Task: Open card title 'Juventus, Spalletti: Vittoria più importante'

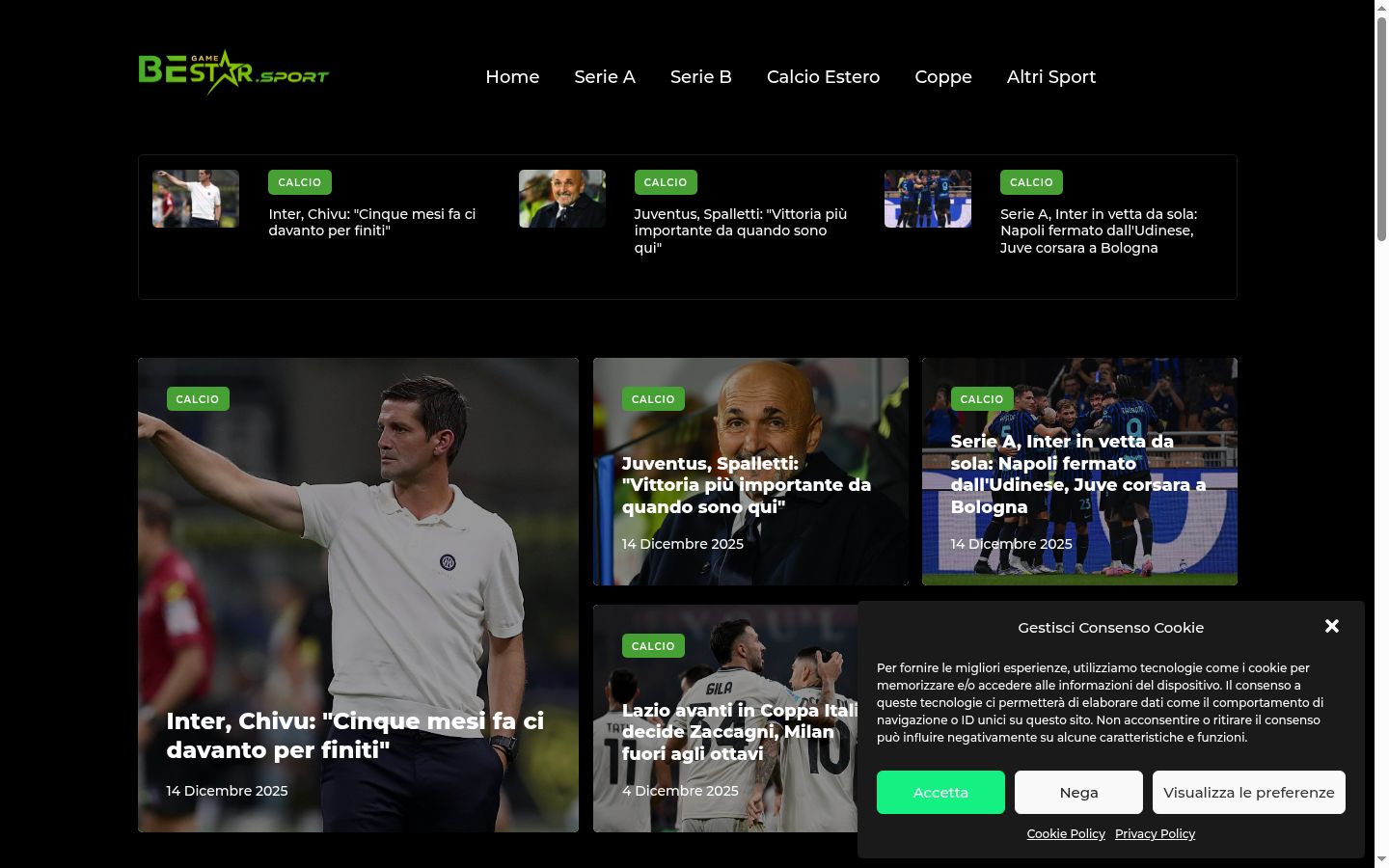Action: click(x=747, y=485)
